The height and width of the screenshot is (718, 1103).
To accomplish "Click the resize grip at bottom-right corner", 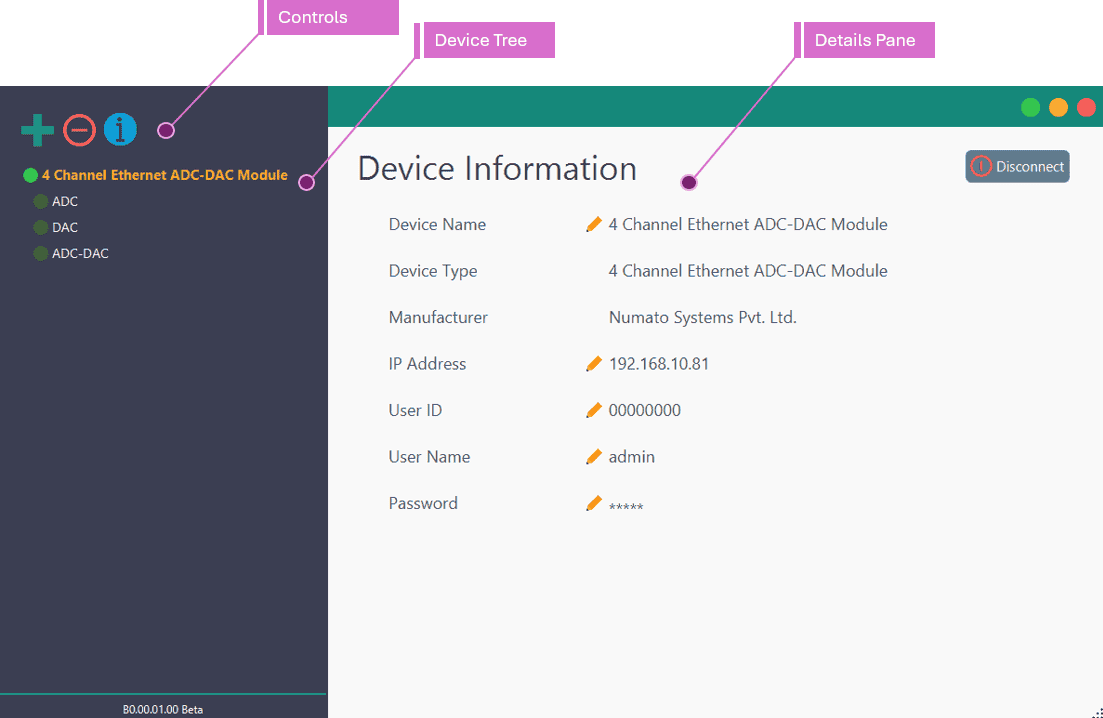I will (1096, 711).
